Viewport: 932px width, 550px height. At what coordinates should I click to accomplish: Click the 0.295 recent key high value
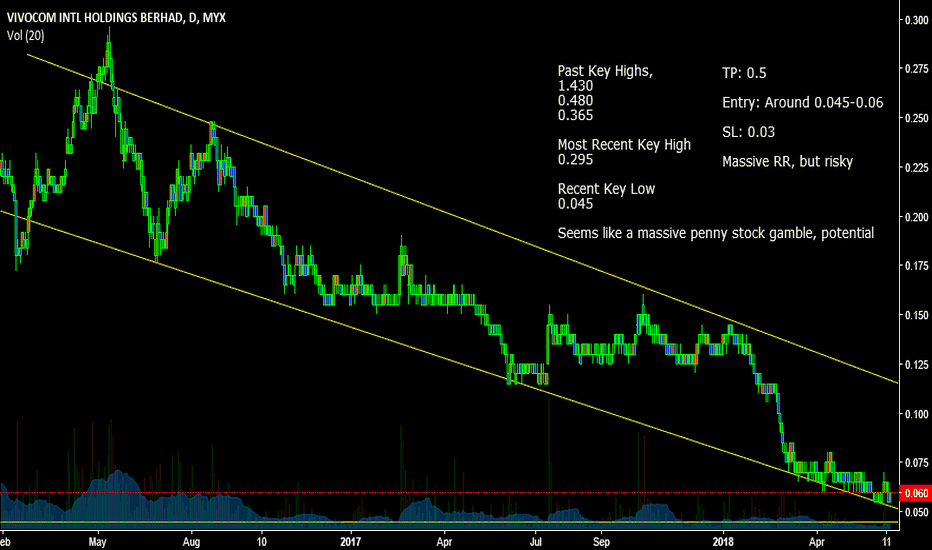click(x=575, y=159)
